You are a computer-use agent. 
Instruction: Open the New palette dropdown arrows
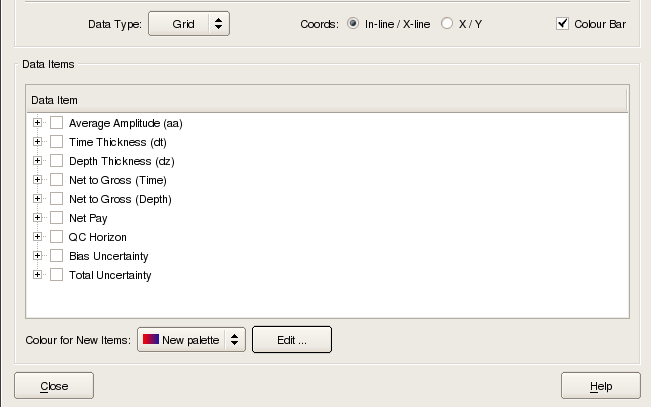click(235, 340)
